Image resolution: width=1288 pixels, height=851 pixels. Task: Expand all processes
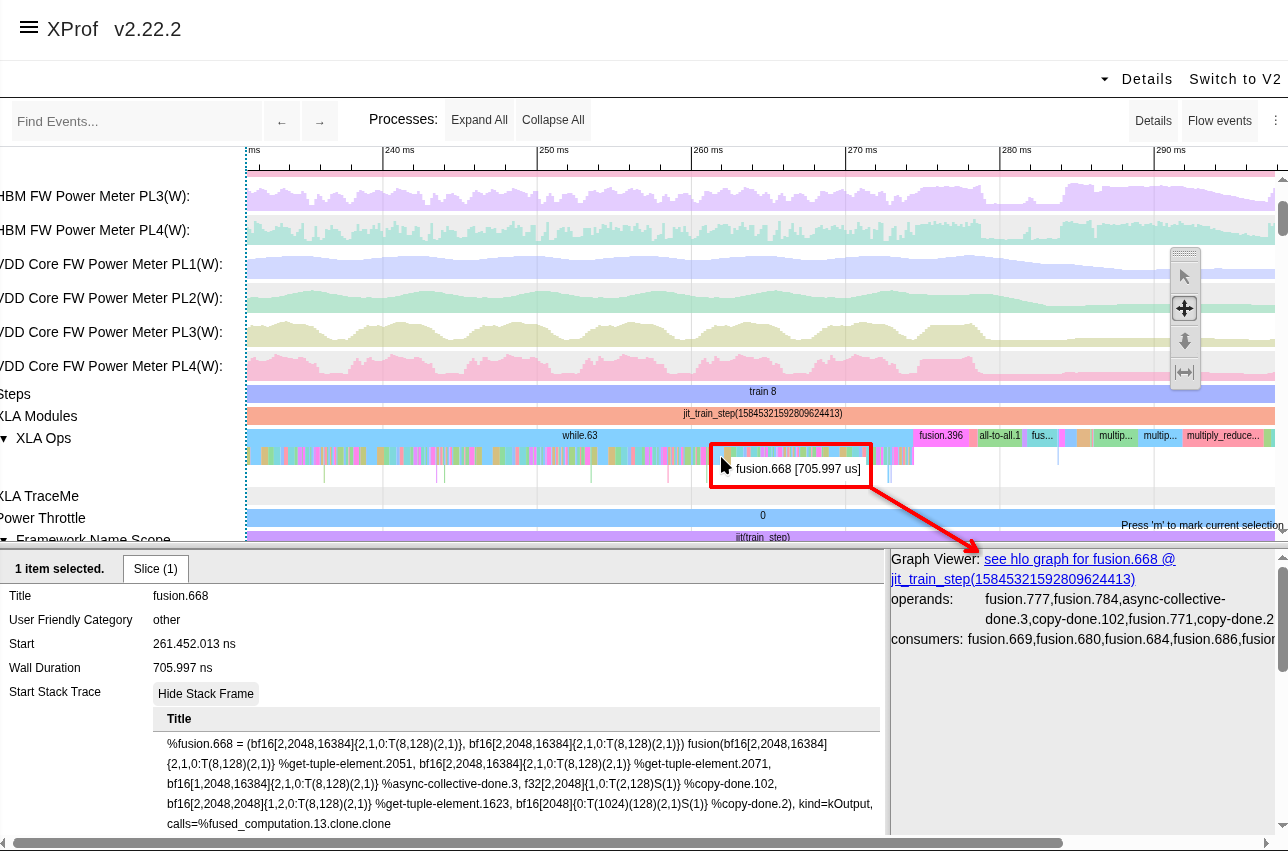click(479, 120)
